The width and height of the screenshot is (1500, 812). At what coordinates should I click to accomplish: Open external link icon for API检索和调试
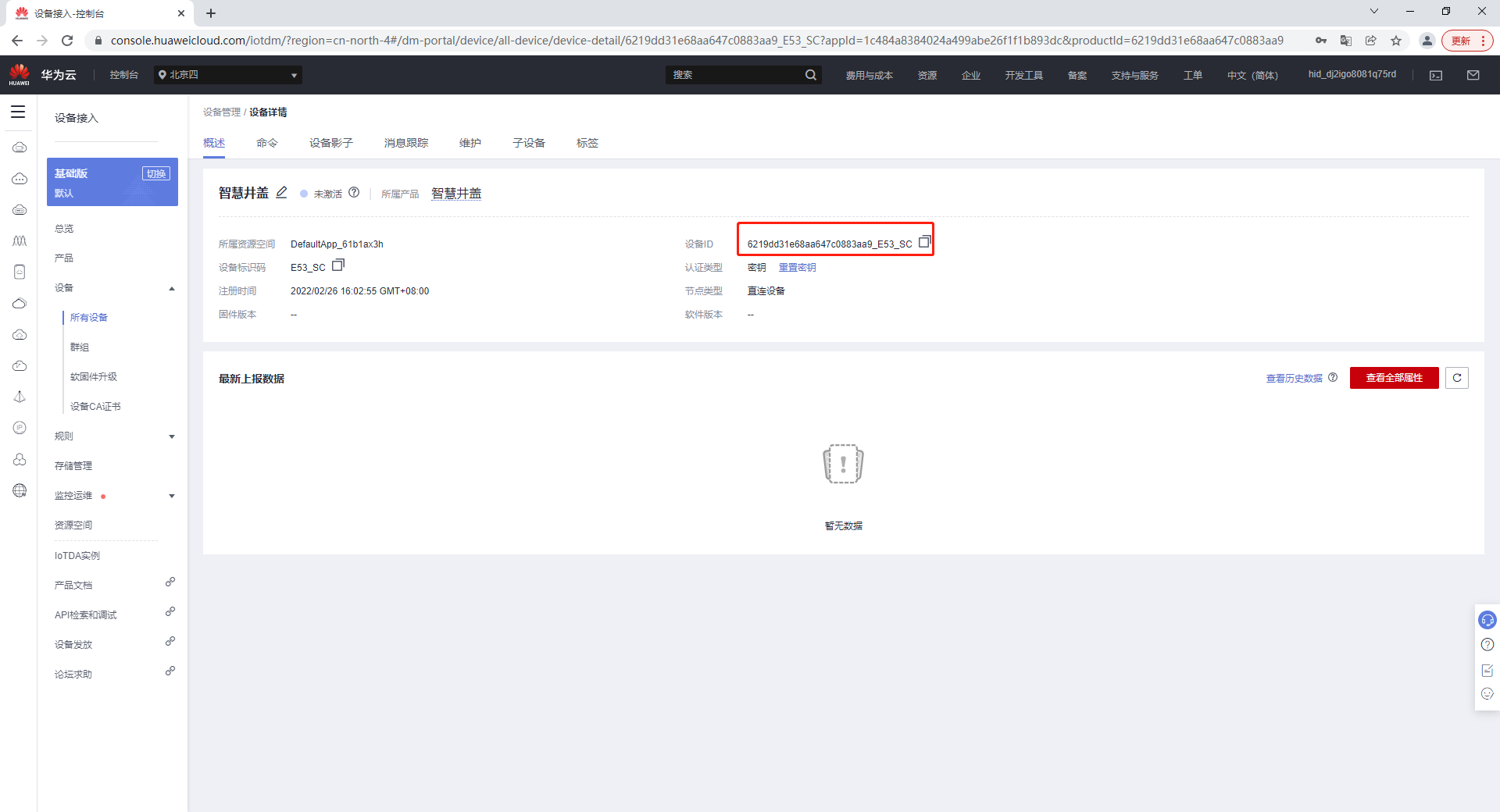(x=170, y=612)
